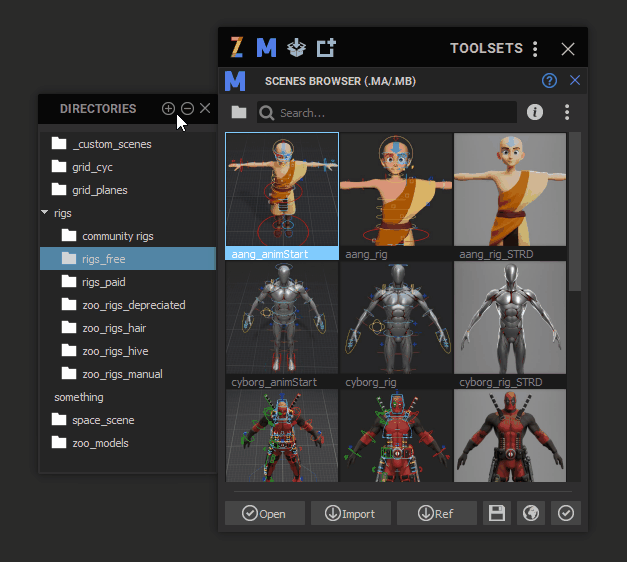Viewport: 627px width, 562px height.
Task: Click the Maya M icon in toolsets header
Action: coord(266,48)
